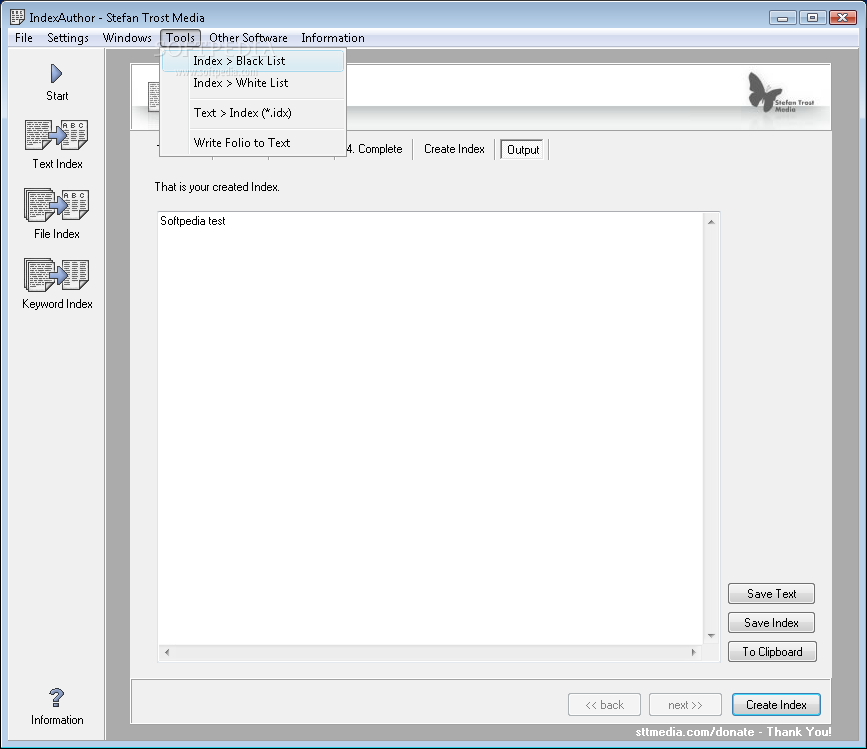Switch to the Create Index tab
867x749 pixels.
(454, 149)
